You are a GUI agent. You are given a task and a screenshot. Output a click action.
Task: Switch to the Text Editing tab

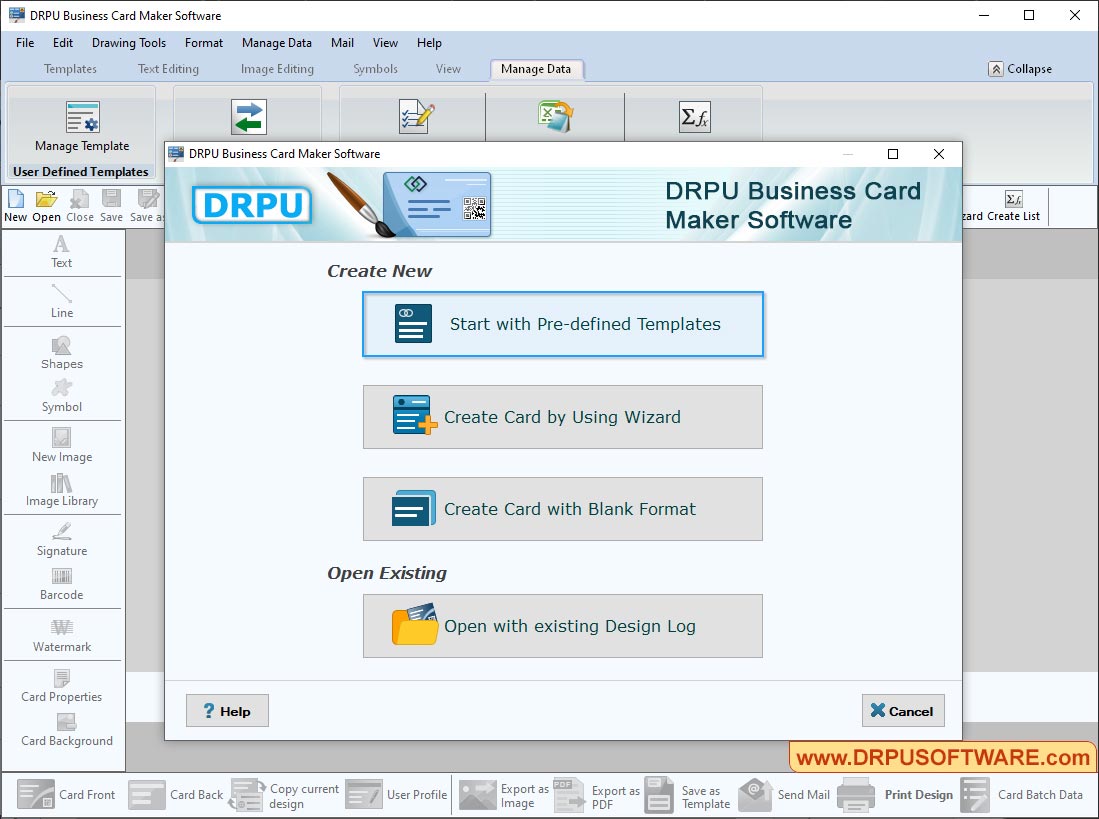(167, 69)
